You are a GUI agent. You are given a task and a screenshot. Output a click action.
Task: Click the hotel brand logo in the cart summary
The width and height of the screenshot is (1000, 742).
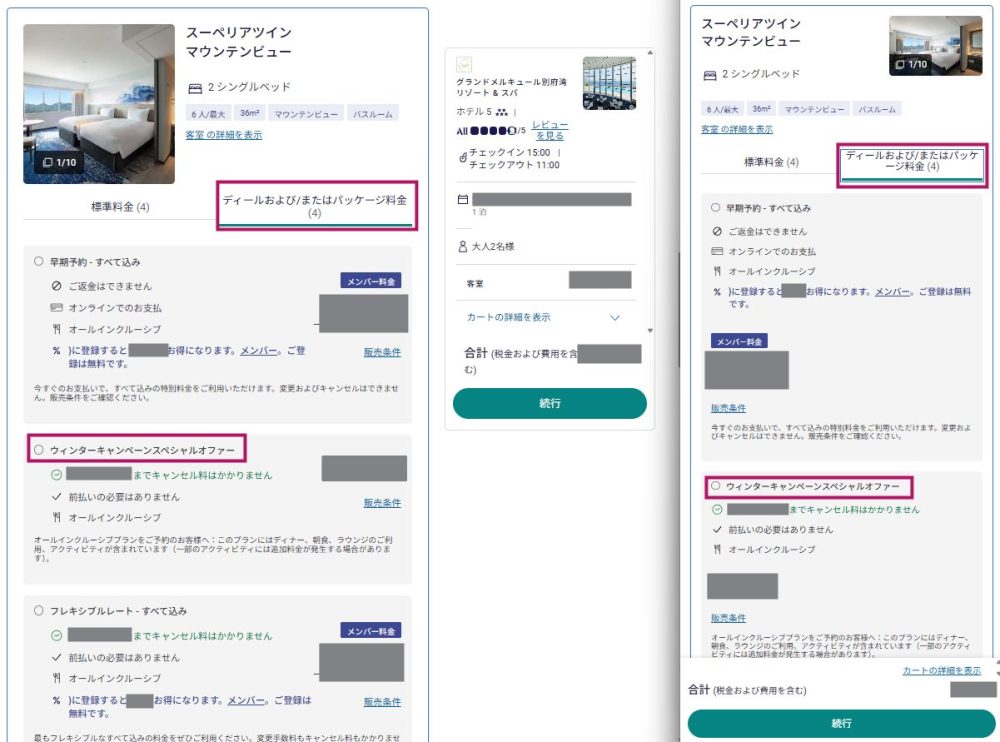pyautogui.click(x=464, y=65)
